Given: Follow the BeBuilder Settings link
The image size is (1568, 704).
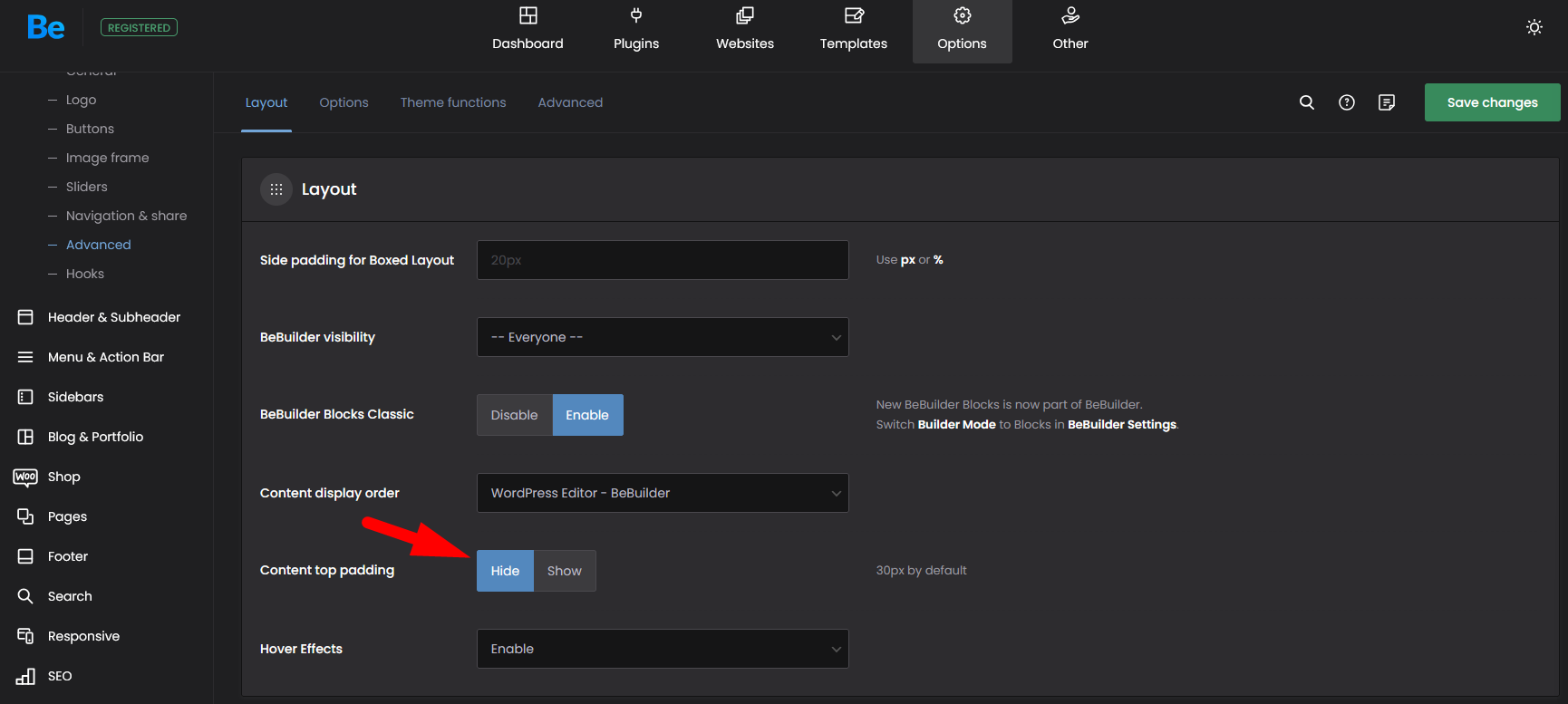Looking at the screenshot, I should 1122,424.
